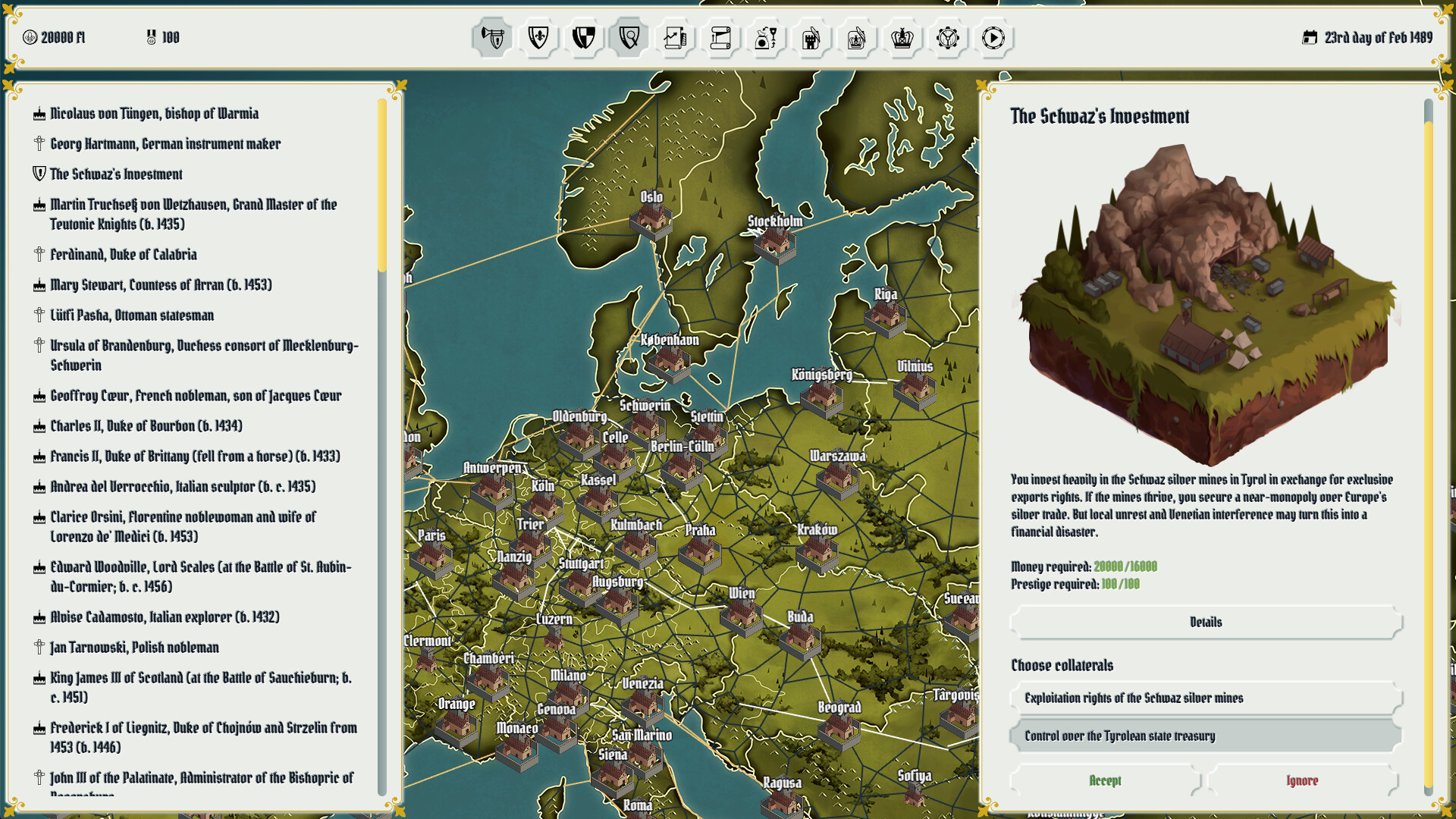Click the trade goods icon with bird and goblet
The width and height of the screenshot is (1456, 819).
[x=766, y=37]
